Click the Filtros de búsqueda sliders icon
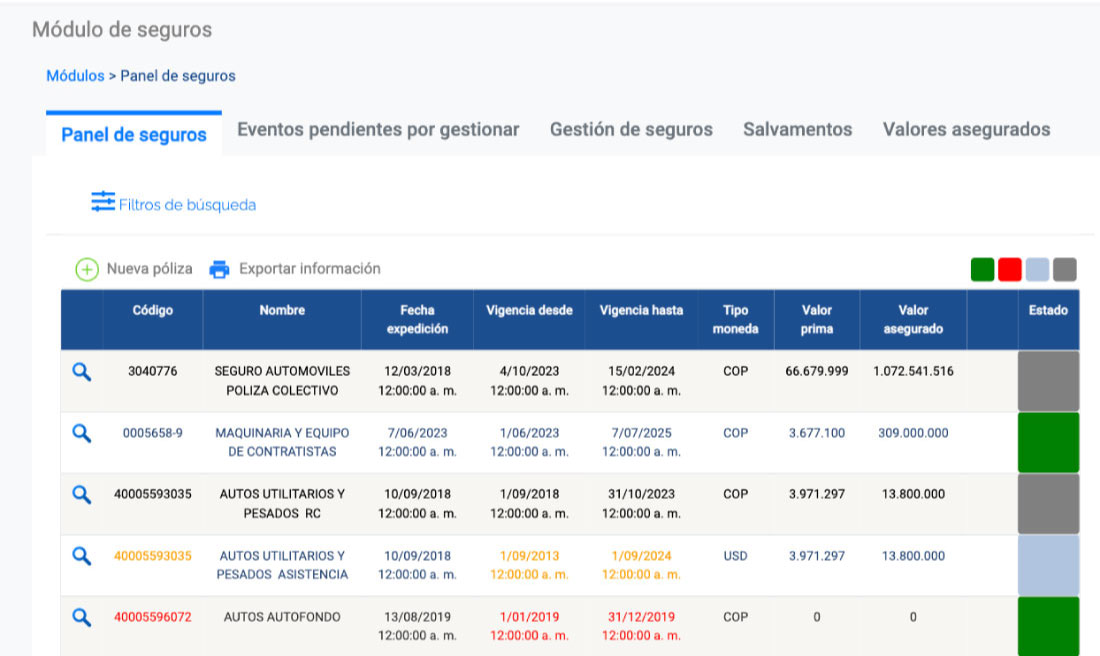The image size is (1100, 656). coord(103,201)
